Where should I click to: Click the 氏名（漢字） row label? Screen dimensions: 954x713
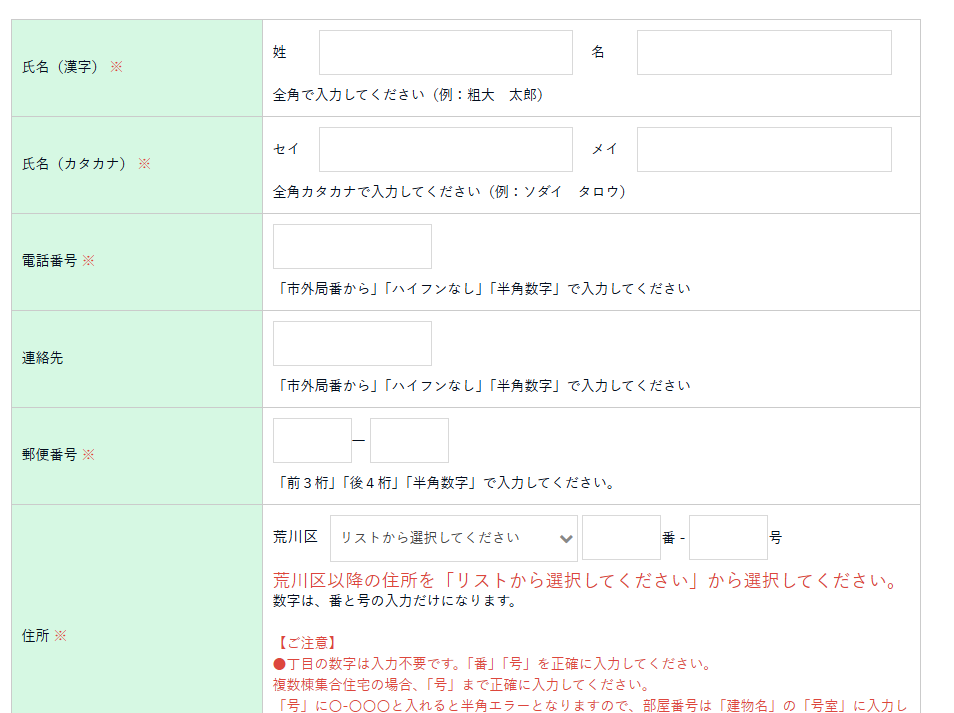click(63, 67)
